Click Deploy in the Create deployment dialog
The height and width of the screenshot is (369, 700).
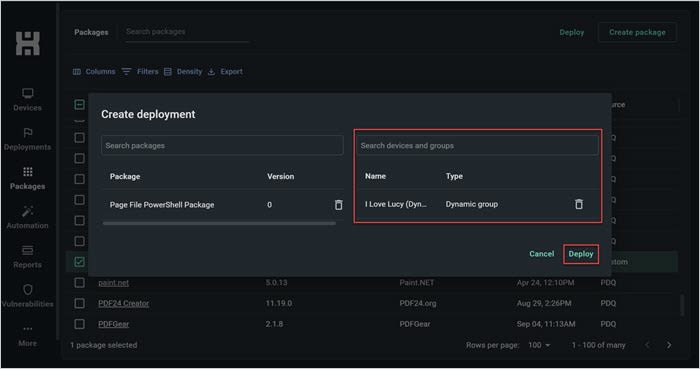pos(581,254)
